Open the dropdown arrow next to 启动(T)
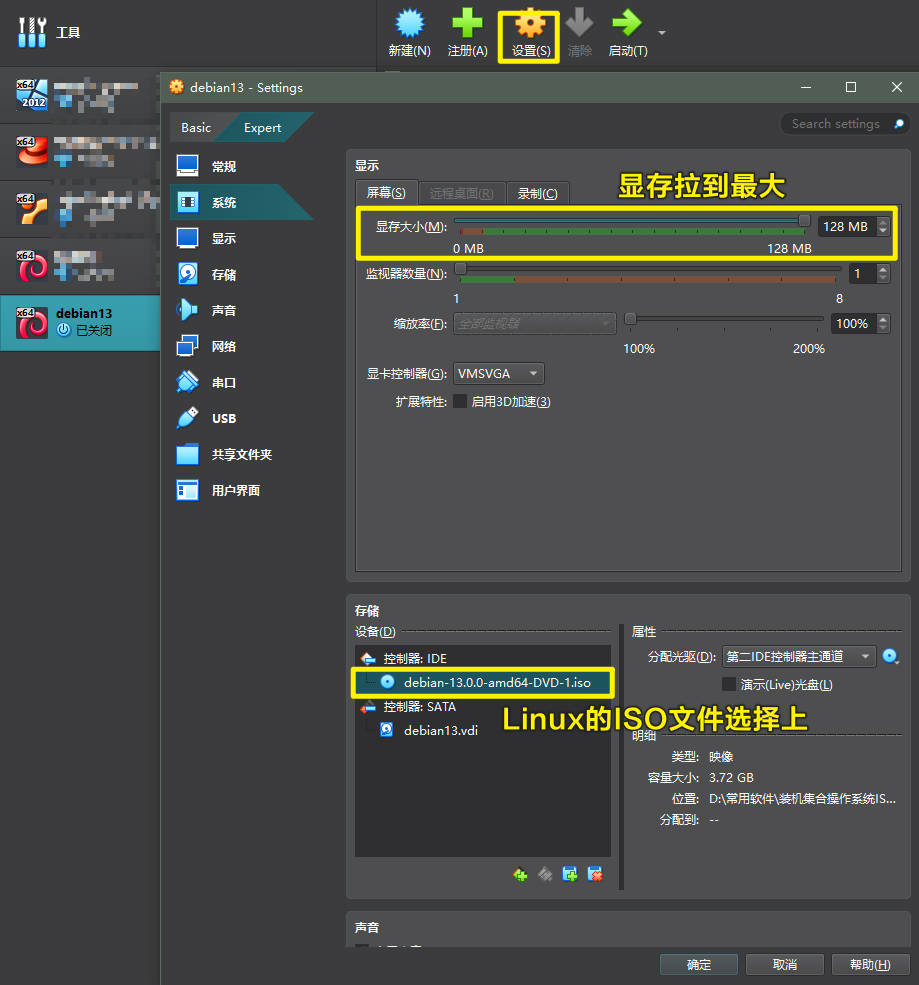The image size is (919, 985). (661, 32)
